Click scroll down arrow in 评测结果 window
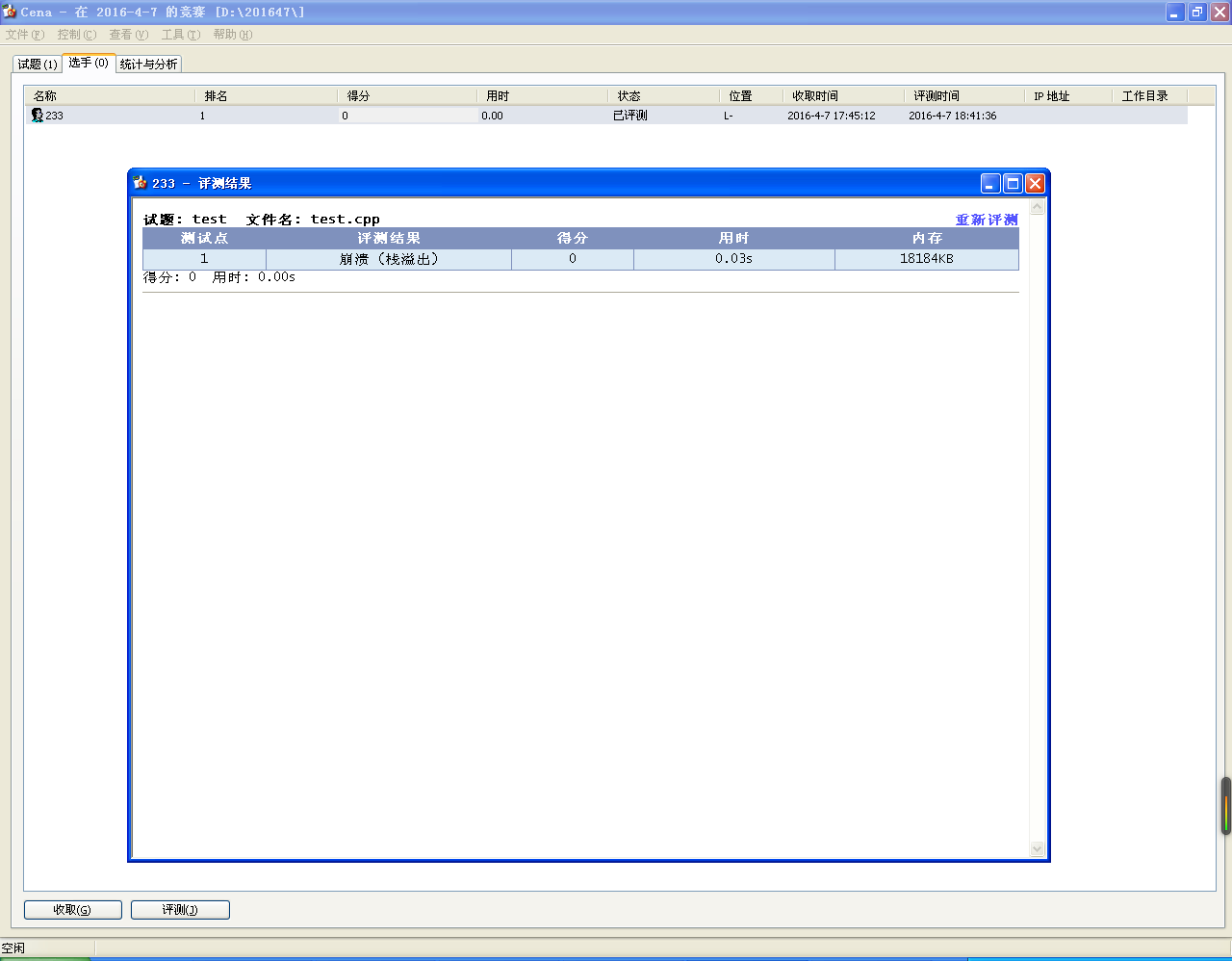 [1037, 849]
